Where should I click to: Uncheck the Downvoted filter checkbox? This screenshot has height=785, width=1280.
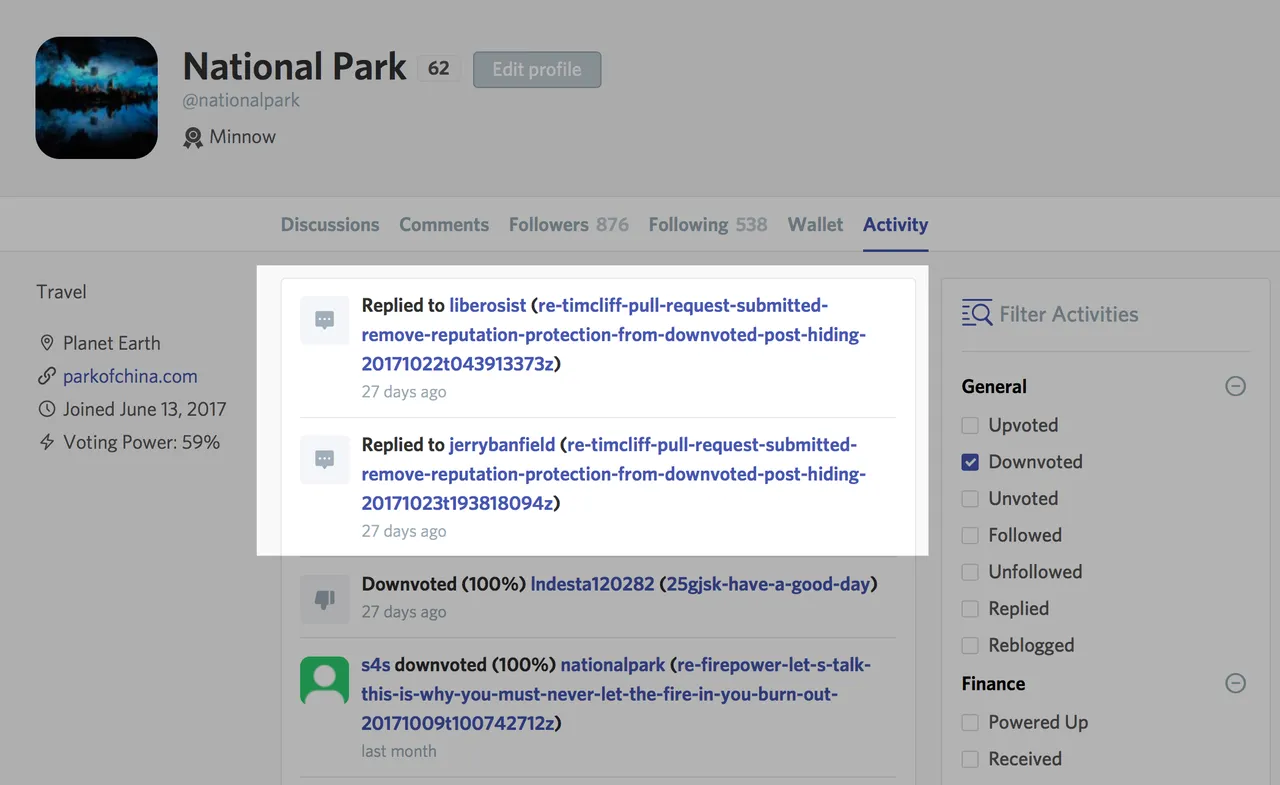pyautogui.click(x=970, y=462)
